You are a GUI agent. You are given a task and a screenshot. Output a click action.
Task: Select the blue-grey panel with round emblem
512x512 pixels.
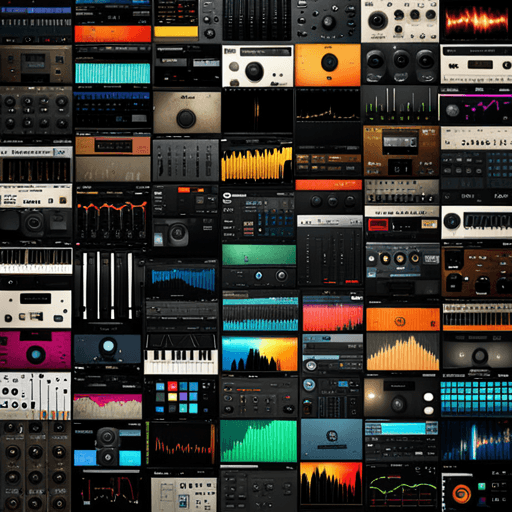coord(331,439)
